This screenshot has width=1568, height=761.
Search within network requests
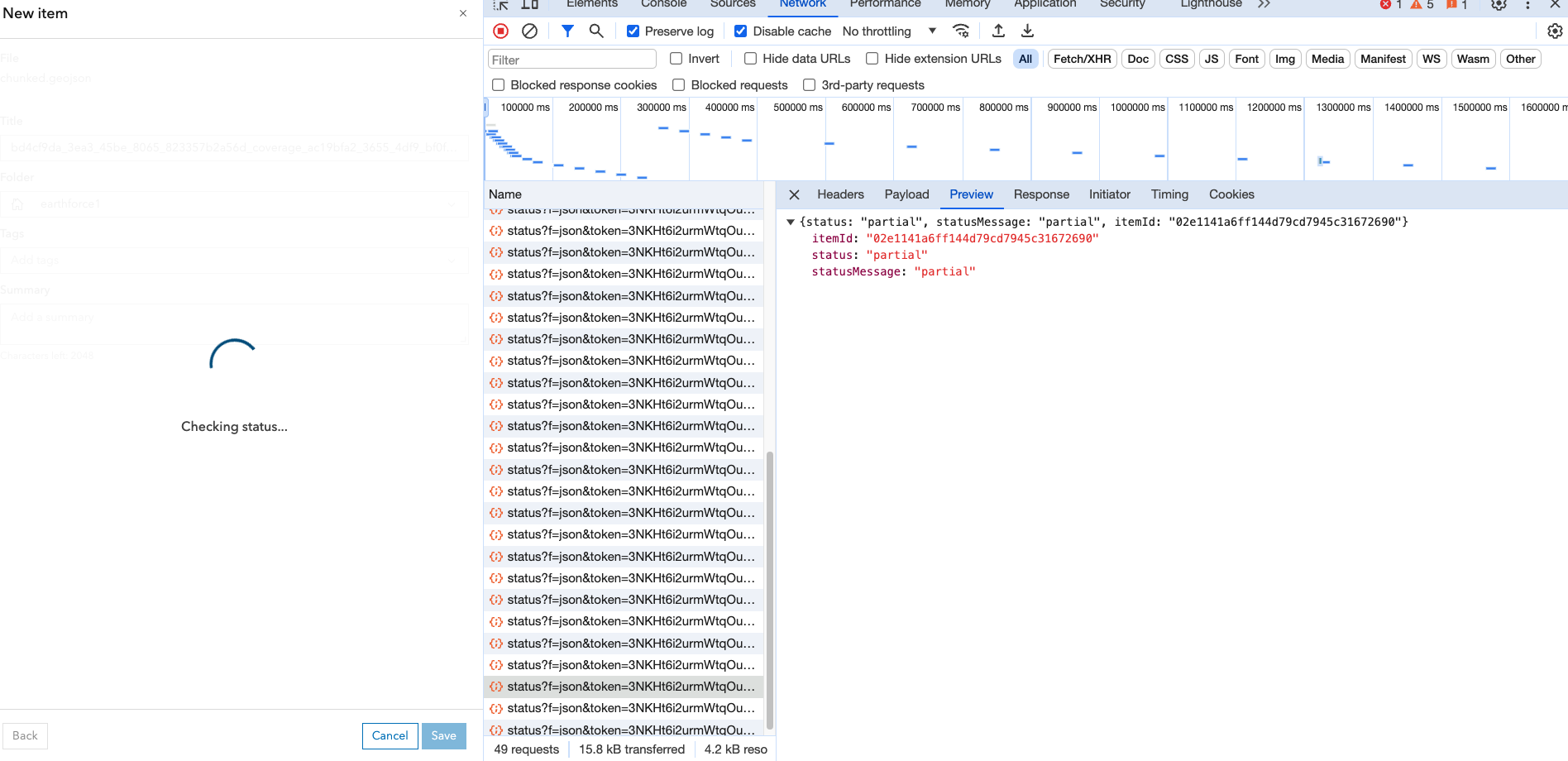(x=596, y=31)
